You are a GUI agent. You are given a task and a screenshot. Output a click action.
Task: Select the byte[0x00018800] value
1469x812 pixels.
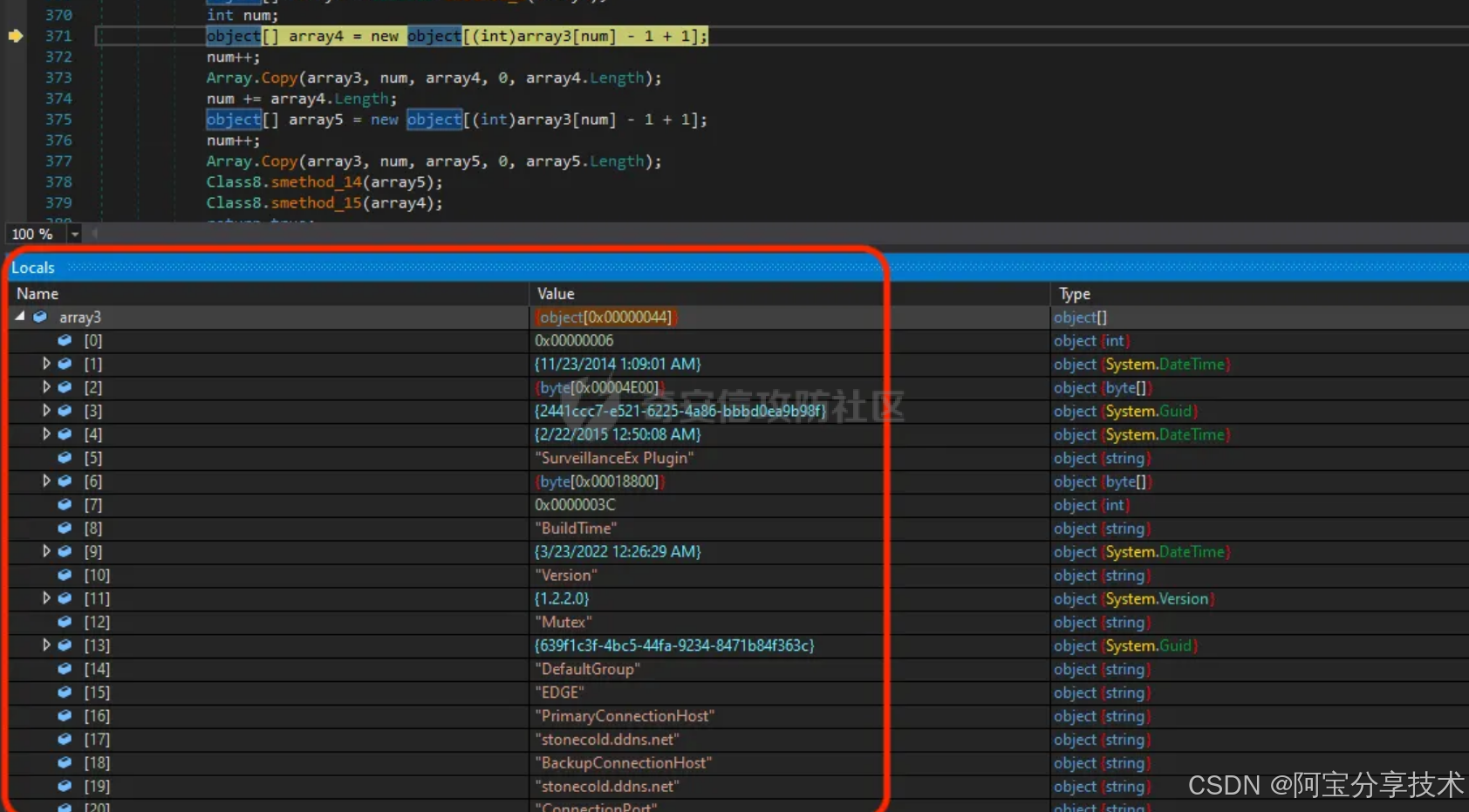tap(599, 481)
